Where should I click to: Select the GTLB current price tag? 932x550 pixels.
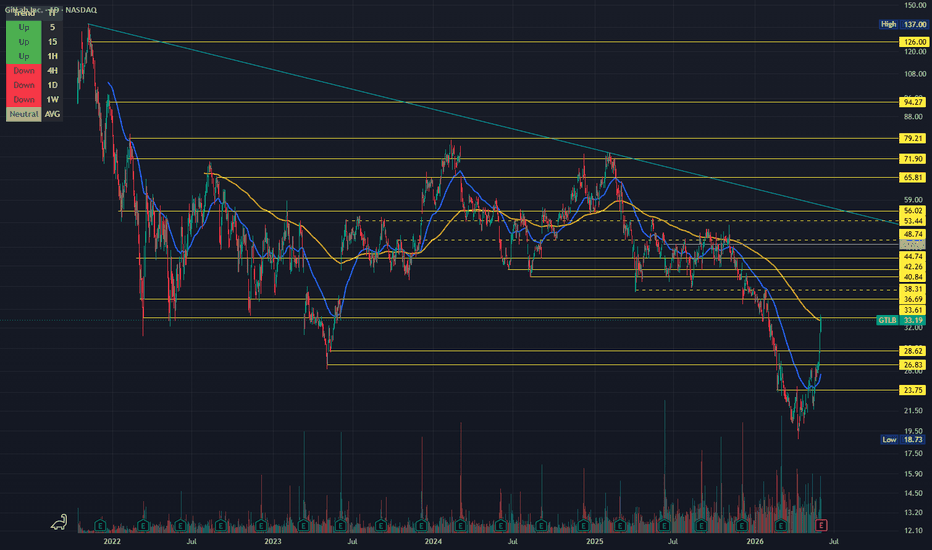[x=887, y=320]
